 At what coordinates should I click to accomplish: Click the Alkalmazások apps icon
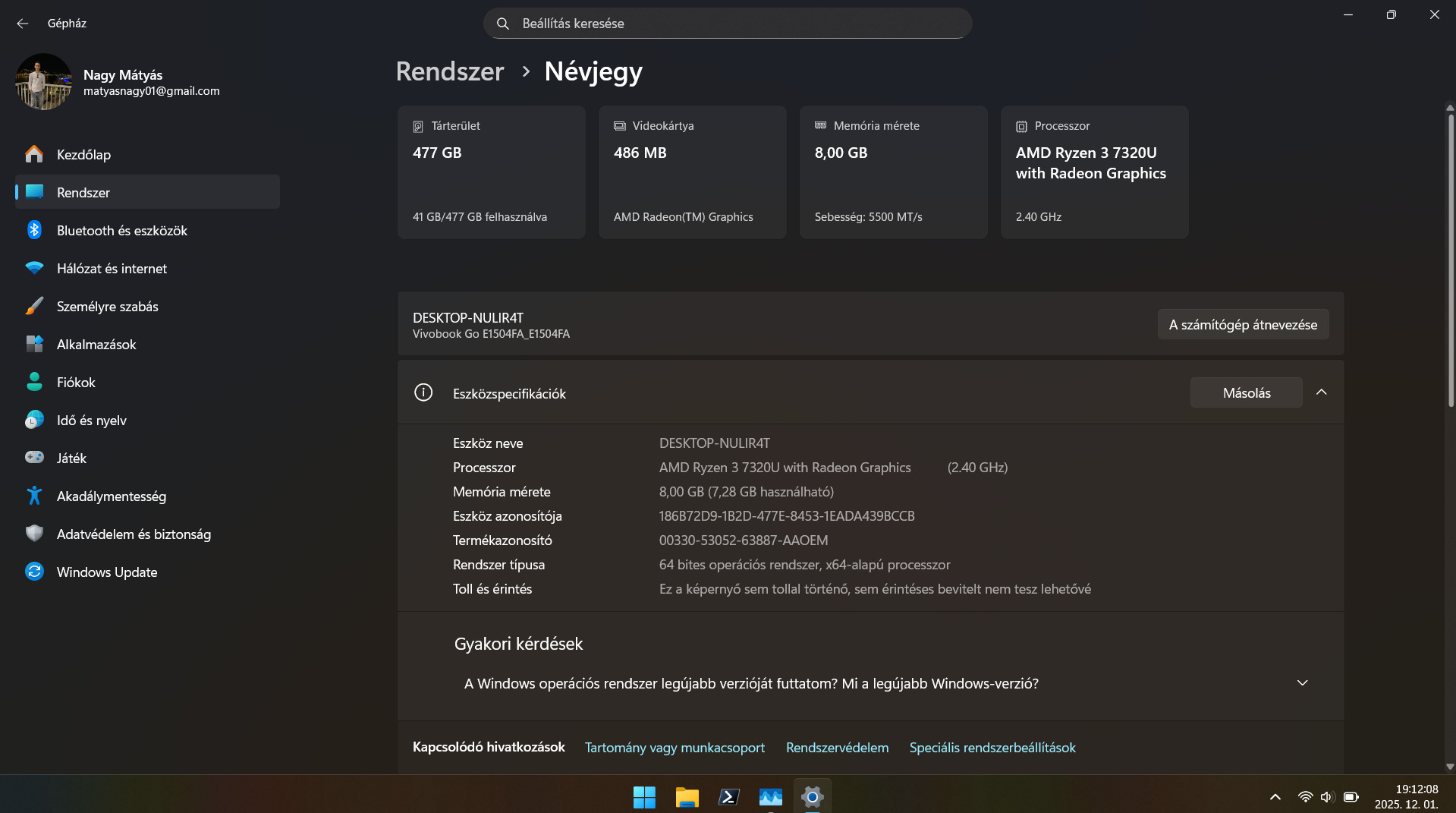[34, 344]
